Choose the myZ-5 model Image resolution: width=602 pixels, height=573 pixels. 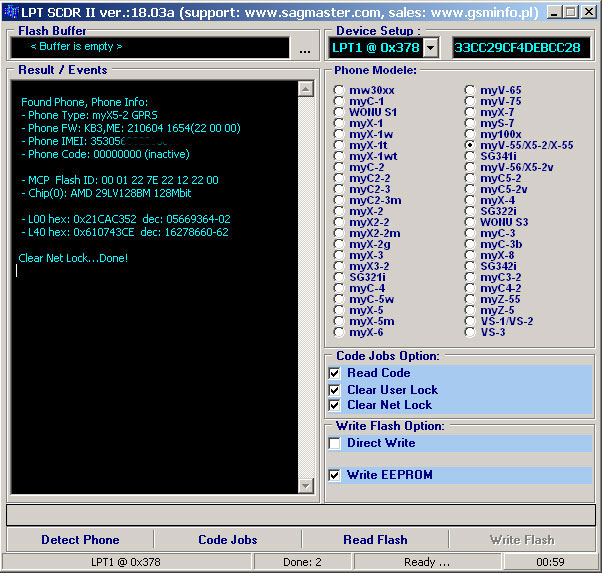[x=470, y=310]
